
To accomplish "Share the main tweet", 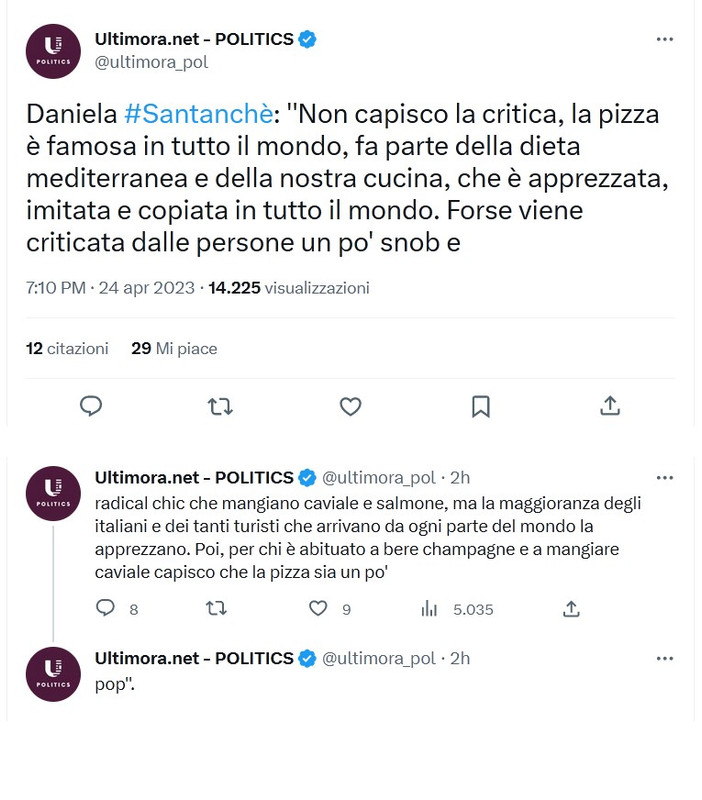I will 610,406.
